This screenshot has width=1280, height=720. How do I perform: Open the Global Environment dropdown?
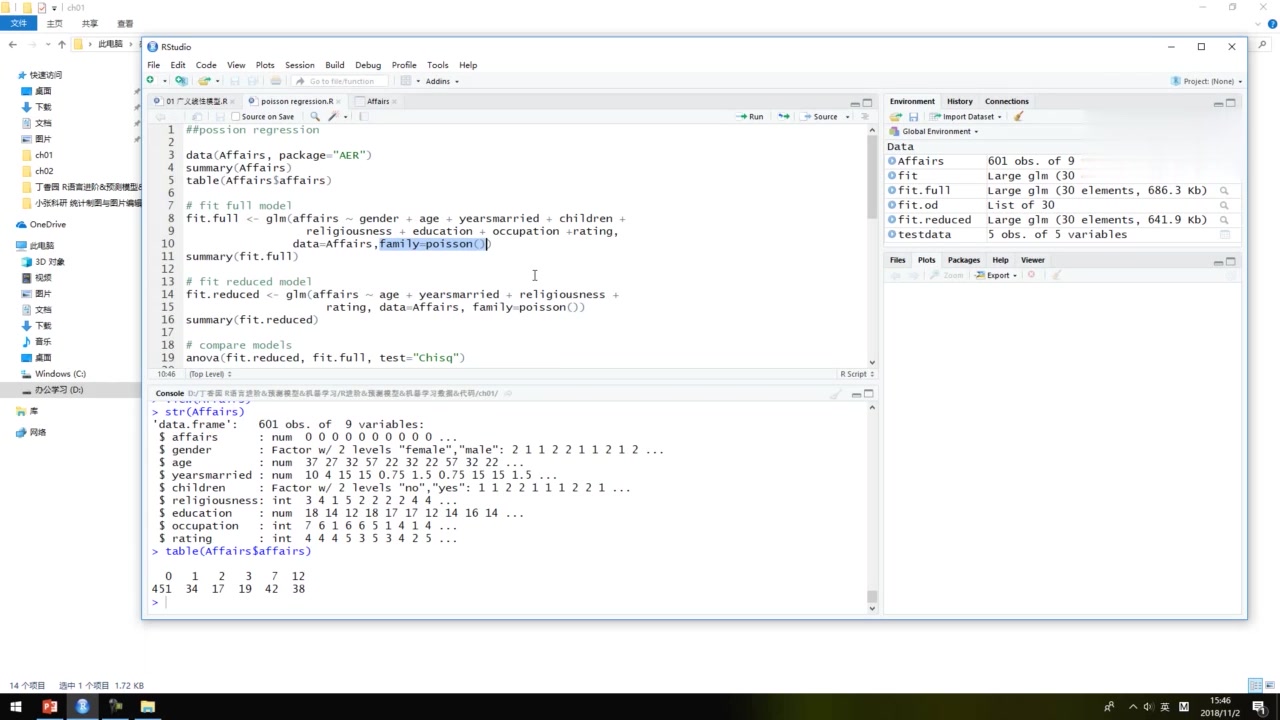click(934, 131)
